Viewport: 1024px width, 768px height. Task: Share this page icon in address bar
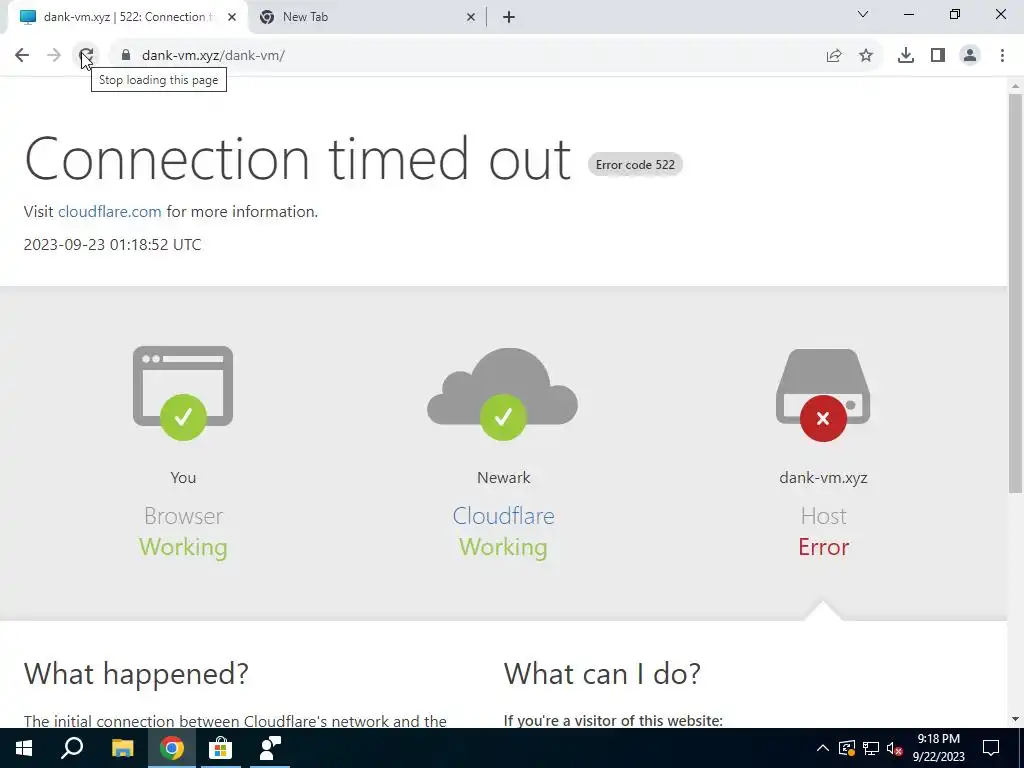(834, 56)
